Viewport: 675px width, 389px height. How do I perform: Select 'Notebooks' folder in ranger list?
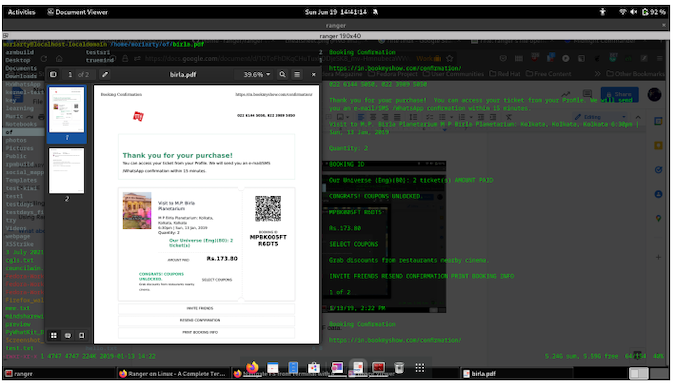tap(21, 124)
